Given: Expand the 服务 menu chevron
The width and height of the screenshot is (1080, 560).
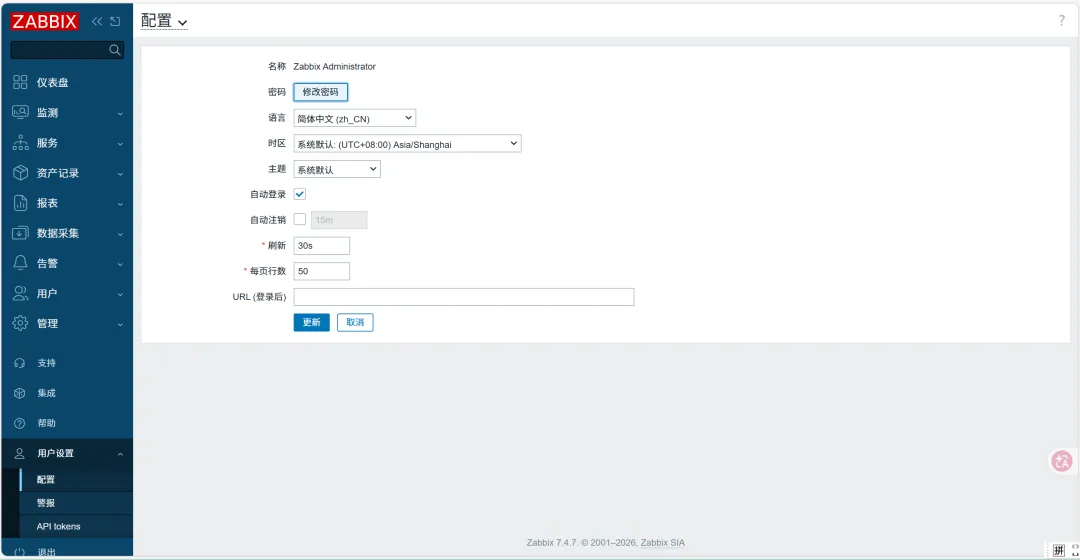Looking at the screenshot, I should click(120, 144).
